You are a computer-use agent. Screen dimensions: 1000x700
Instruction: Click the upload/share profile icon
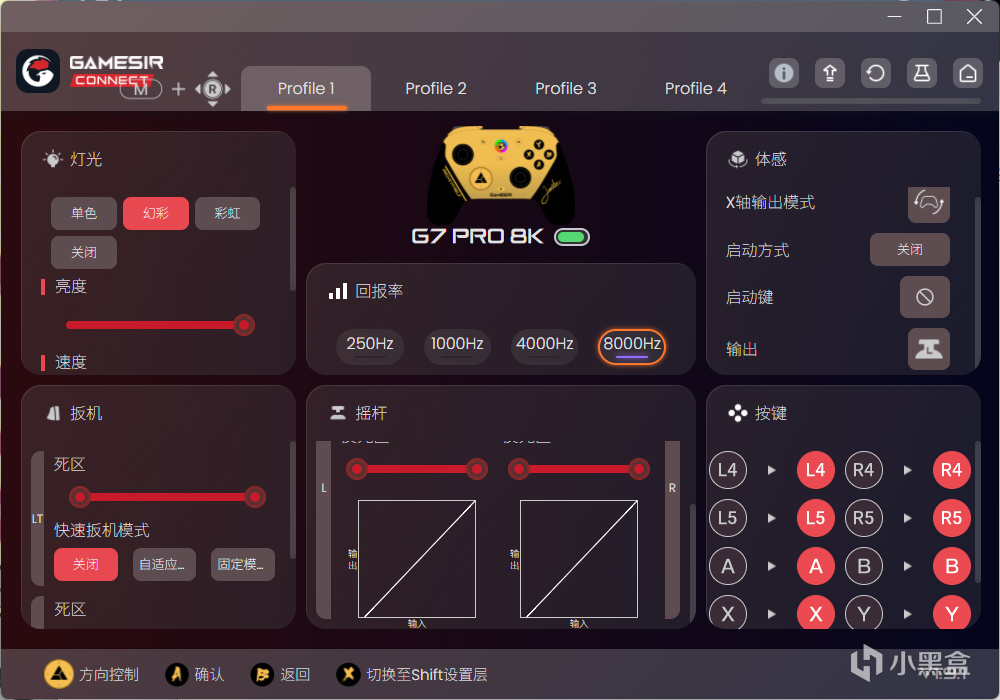[x=830, y=73]
